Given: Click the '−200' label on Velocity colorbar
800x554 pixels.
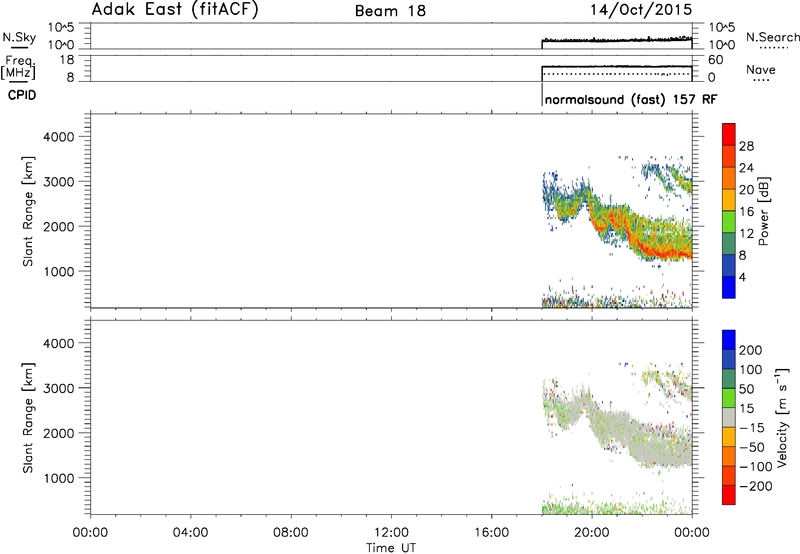Looking at the screenshot, I should 755,486.
